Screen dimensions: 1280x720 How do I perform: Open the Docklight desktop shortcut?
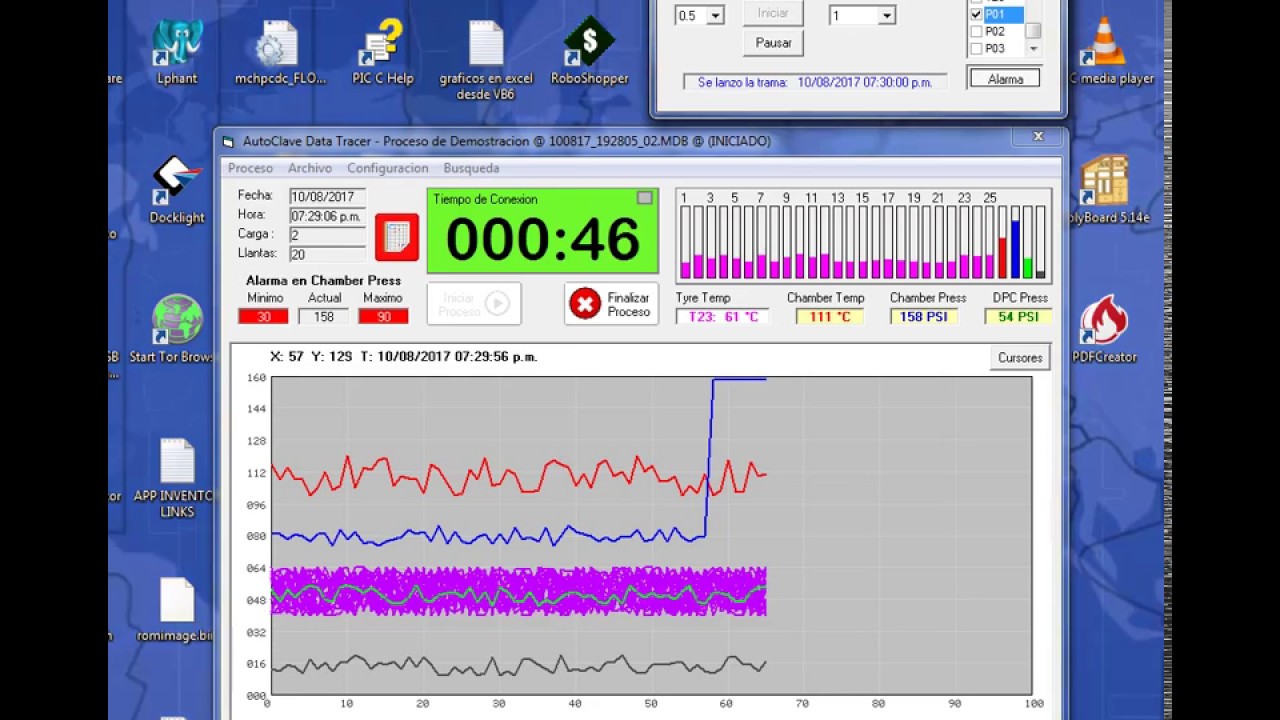177,191
